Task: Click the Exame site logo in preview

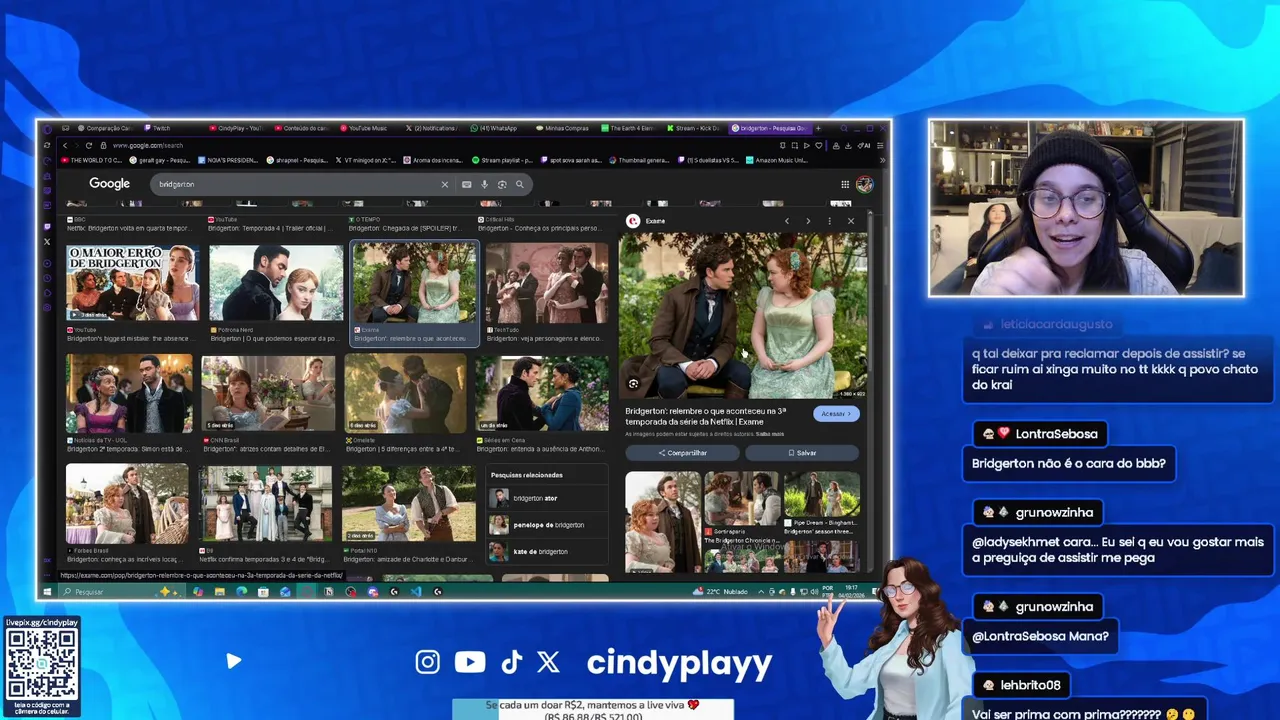Action: pos(632,221)
